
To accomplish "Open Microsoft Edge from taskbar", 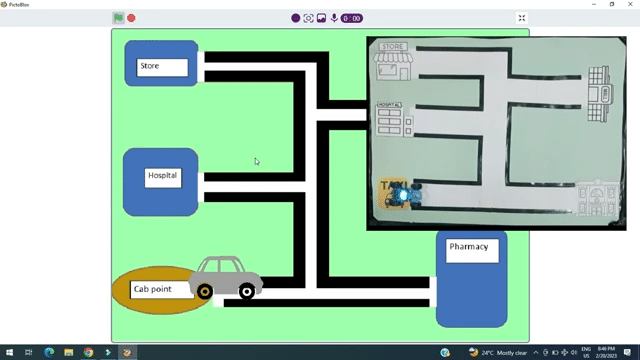I will [x=49, y=352].
